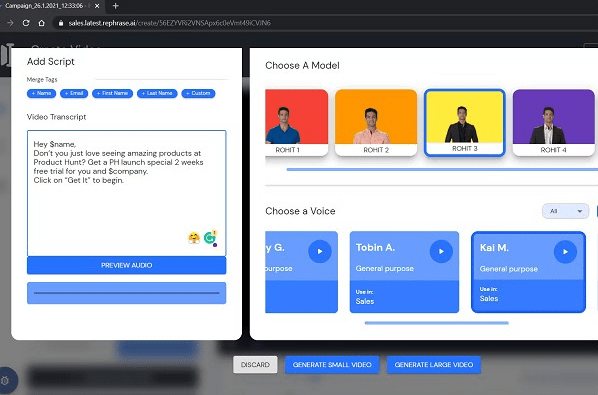Play the partially visible G. voice sample

(320, 252)
